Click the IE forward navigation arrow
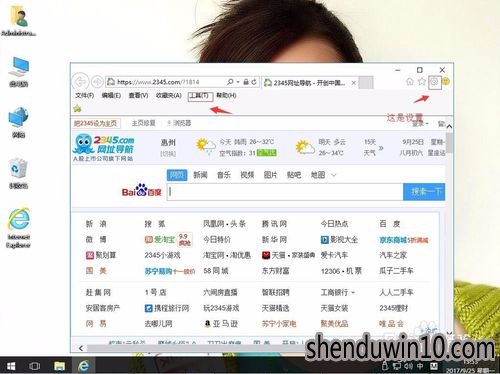 (97, 82)
